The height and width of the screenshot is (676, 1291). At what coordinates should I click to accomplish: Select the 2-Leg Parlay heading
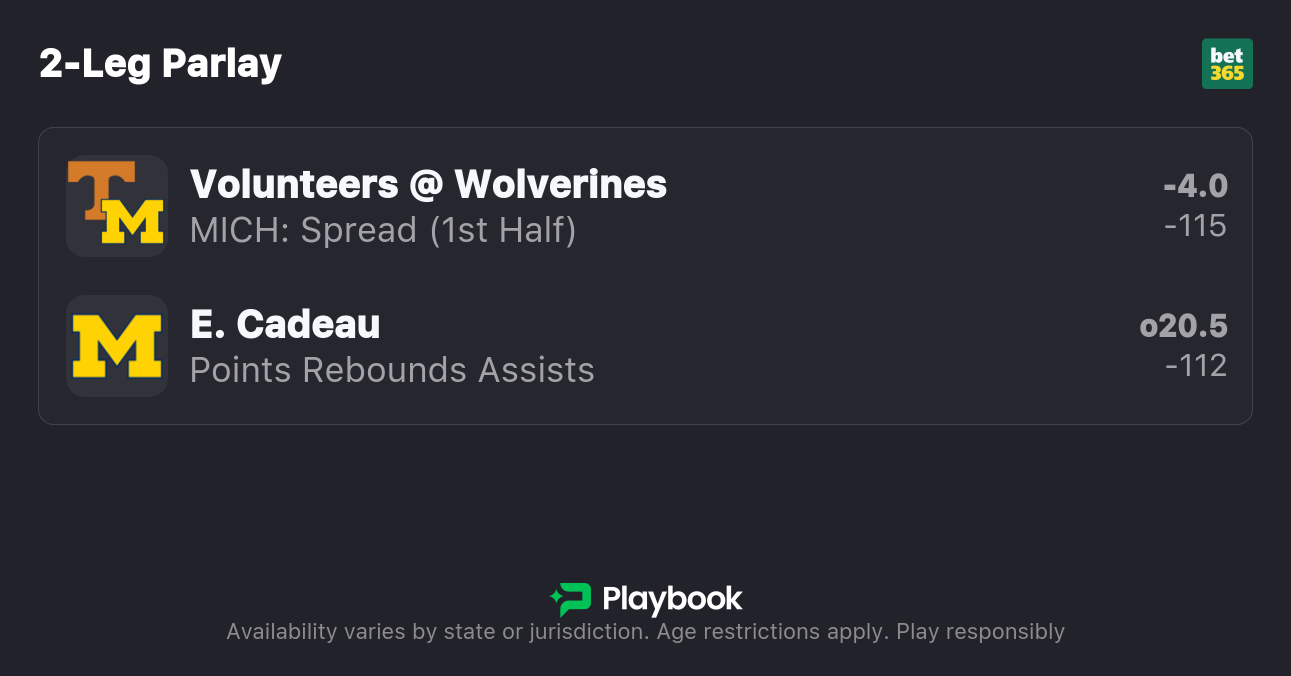coord(161,64)
